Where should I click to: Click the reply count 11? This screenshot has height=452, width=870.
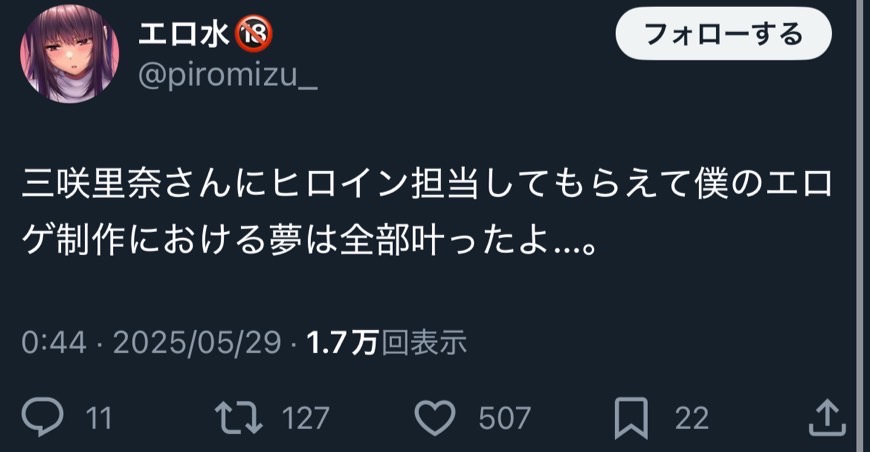click(99, 418)
